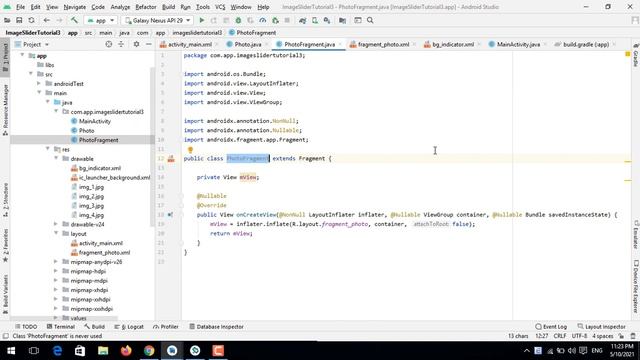Click the Search Everywhere magnifier icon
640x360 pixels.
pyautogui.click(x=370, y=20)
